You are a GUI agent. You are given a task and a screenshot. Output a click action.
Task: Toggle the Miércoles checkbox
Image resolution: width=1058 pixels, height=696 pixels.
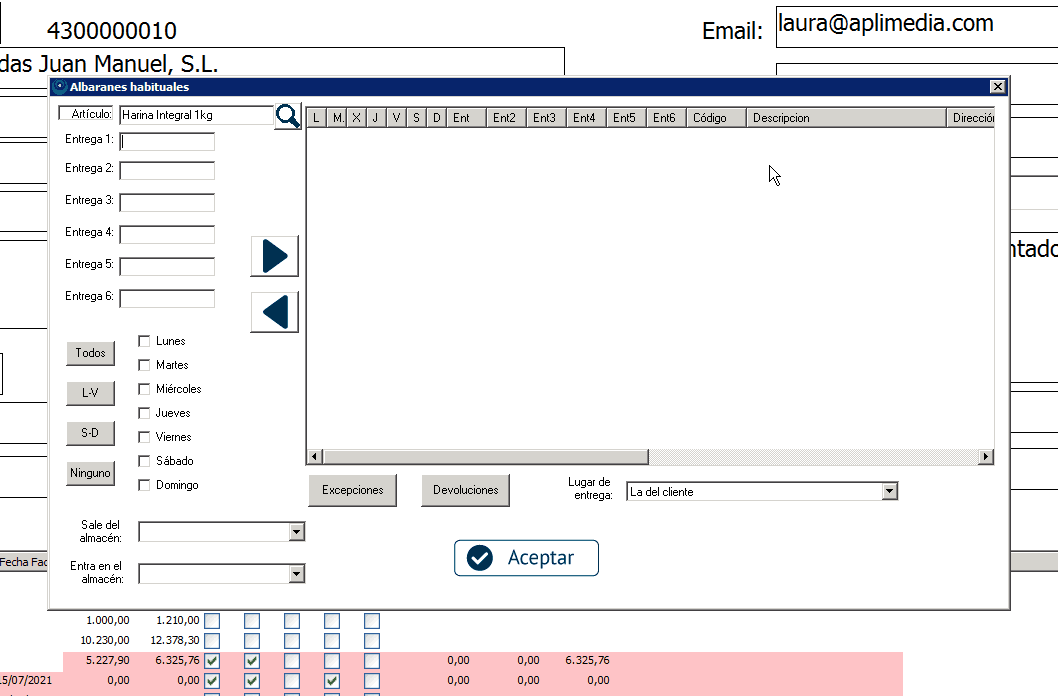coord(144,389)
